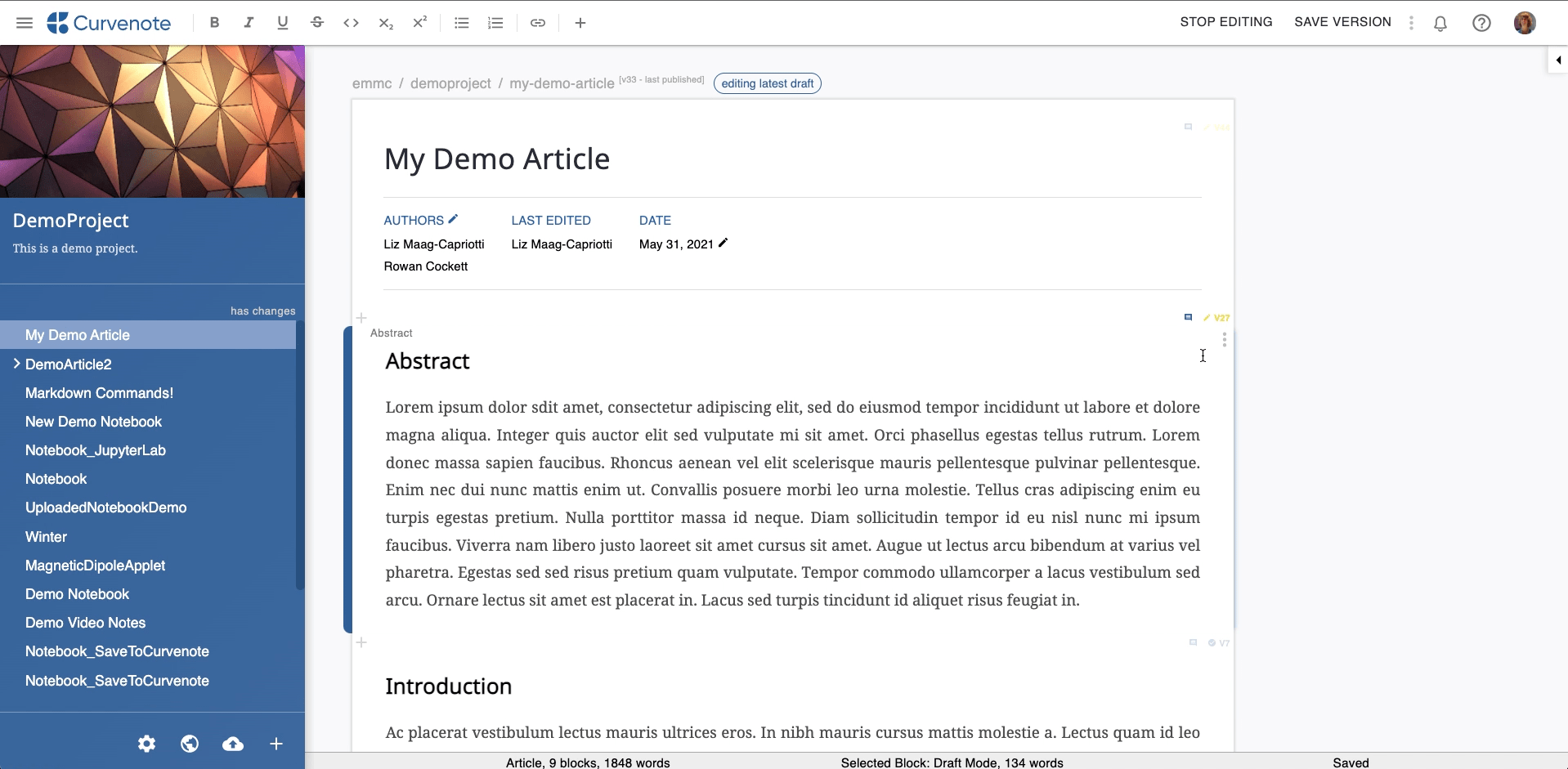This screenshot has width=1568, height=769.
Task: Create a bulleted list
Action: click(x=462, y=23)
